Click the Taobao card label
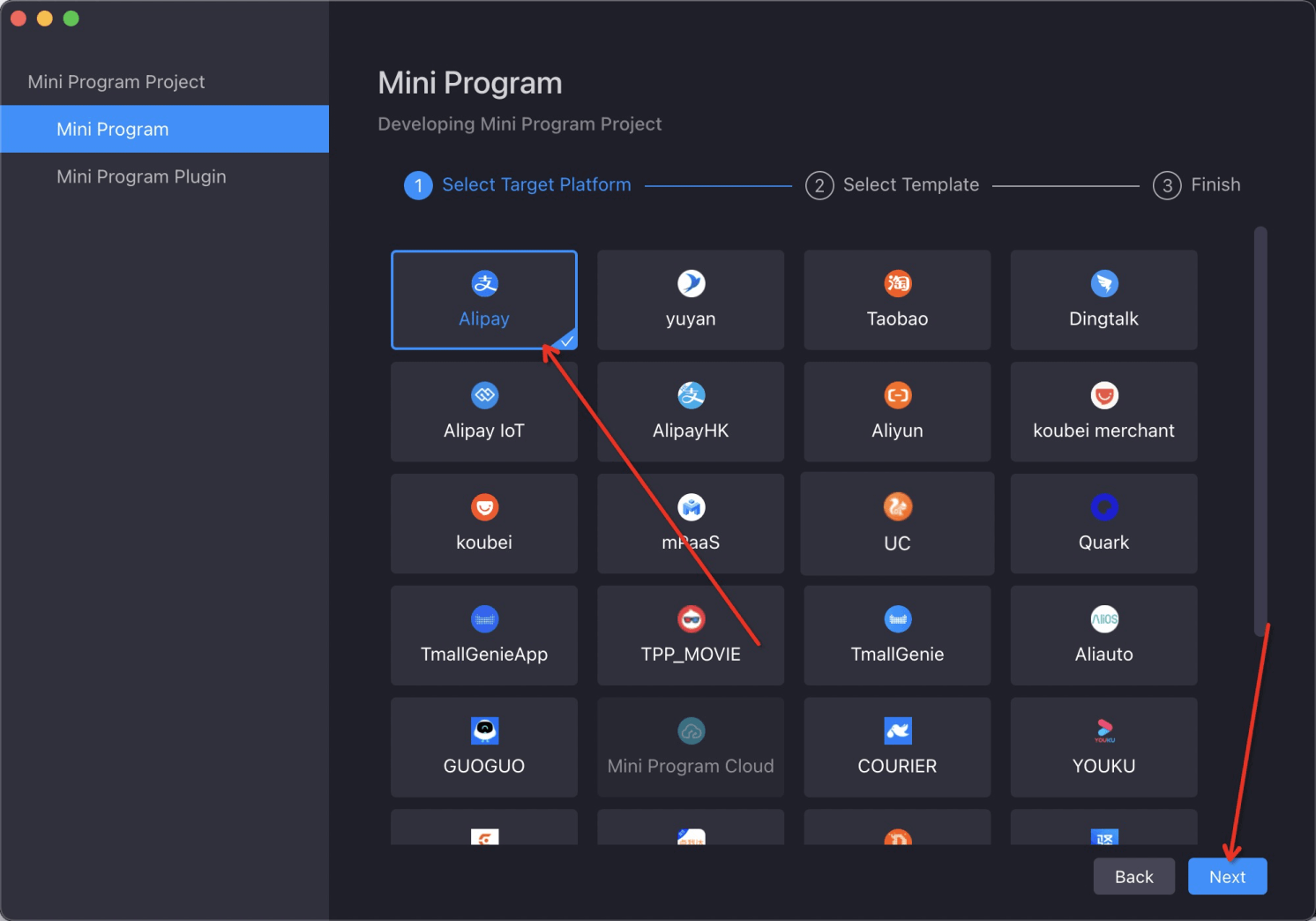Viewport: 1316px width, 921px height. (x=897, y=318)
